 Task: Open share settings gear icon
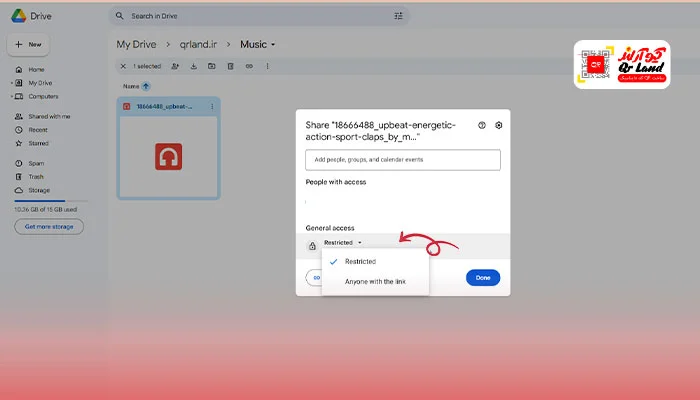(499, 125)
